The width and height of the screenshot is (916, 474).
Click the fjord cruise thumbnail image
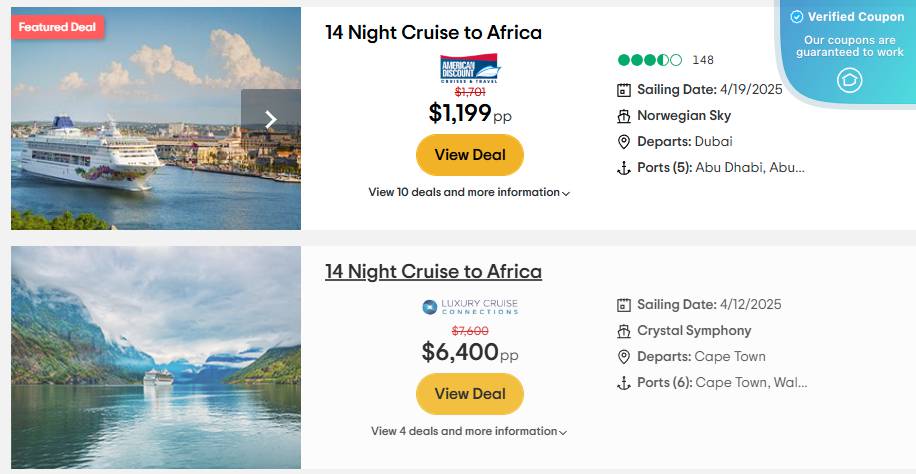[156, 357]
